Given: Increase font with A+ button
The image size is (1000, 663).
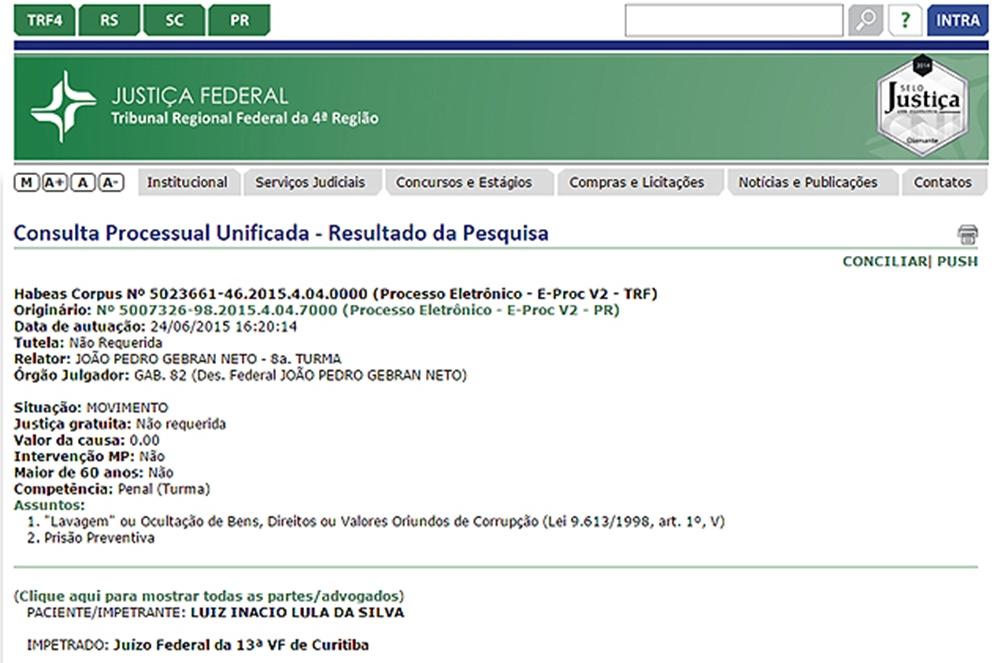Looking at the screenshot, I should pos(55,182).
